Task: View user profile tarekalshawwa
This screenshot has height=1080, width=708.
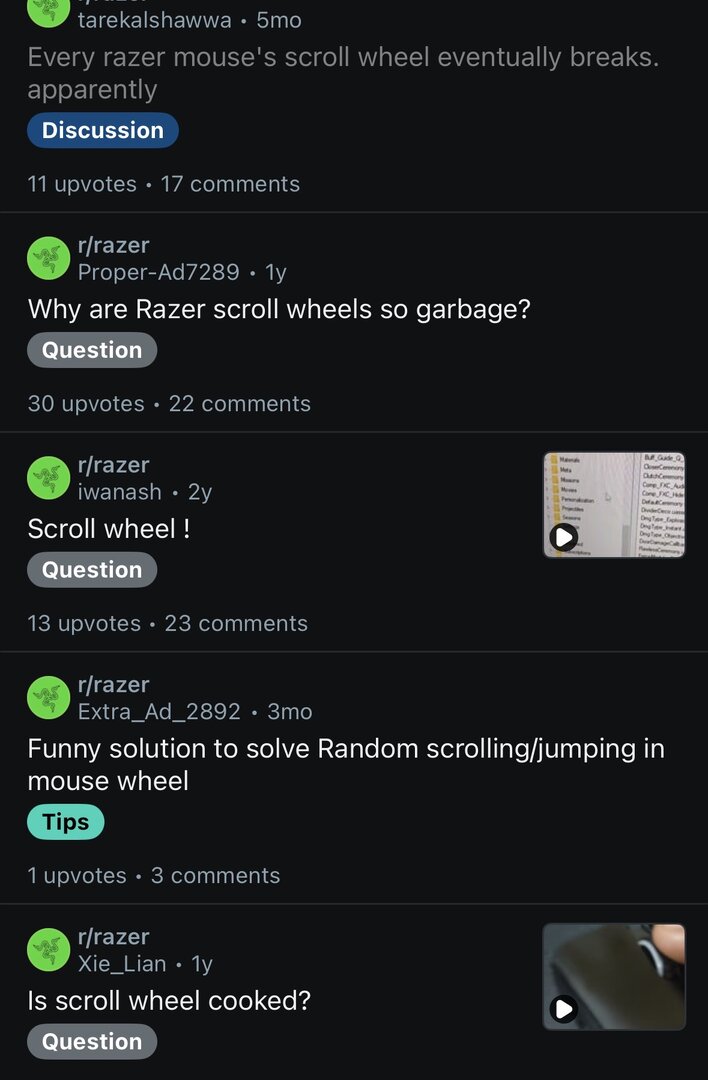Action: (x=154, y=20)
